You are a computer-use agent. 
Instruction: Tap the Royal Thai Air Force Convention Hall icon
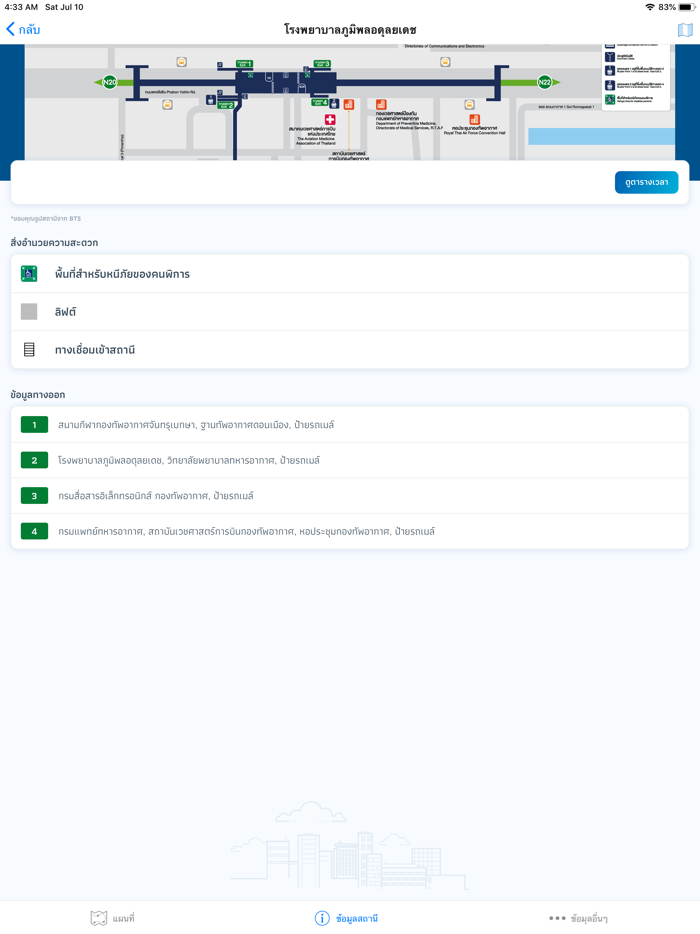click(x=474, y=120)
